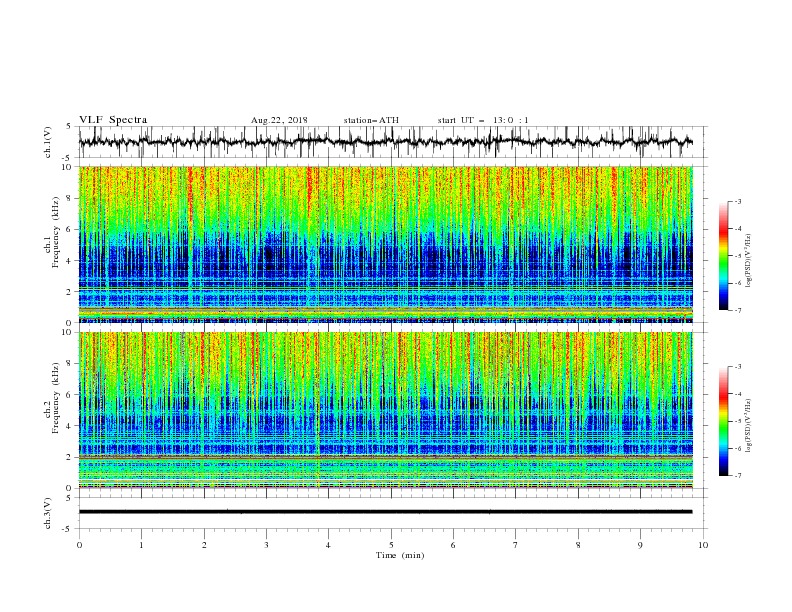792x612 pixels.
Task: Click the "ch.1(V)" axis label
Action: (x=48, y=142)
